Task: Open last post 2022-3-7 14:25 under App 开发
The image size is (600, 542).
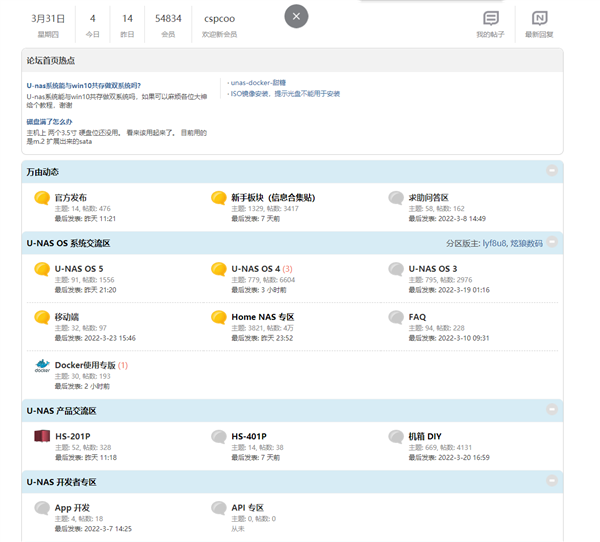Action: click(108, 529)
